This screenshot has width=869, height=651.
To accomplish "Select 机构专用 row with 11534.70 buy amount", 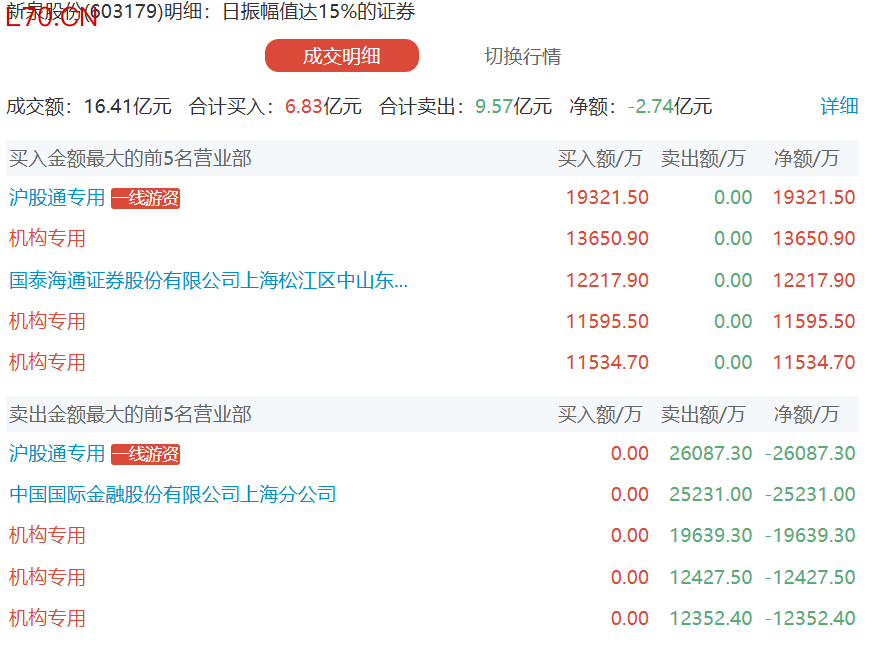I will [x=47, y=363].
